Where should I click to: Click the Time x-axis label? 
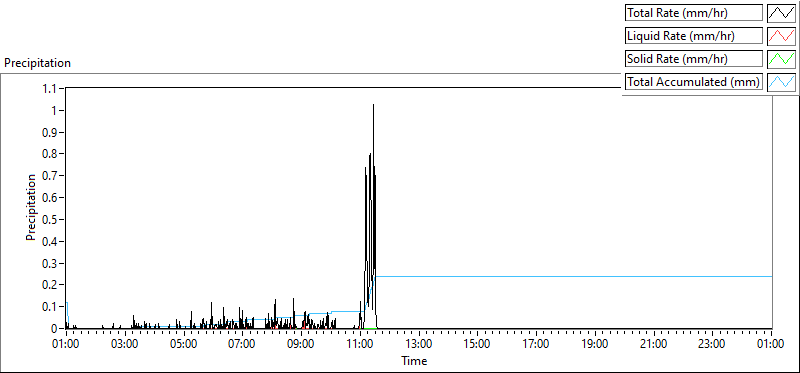pyautogui.click(x=414, y=361)
